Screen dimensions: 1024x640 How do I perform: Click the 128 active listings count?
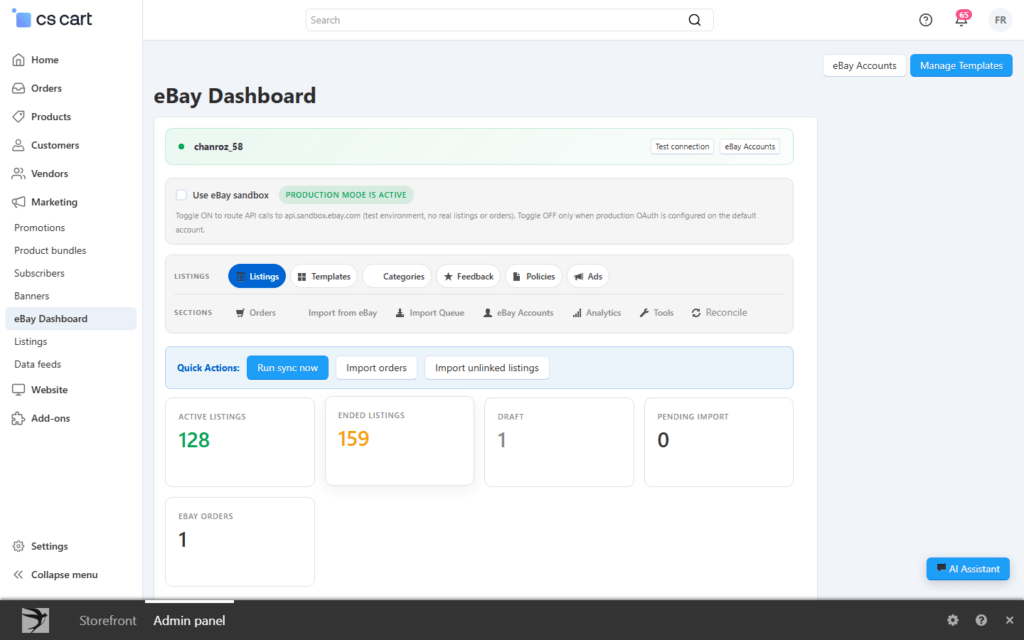[194, 440]
